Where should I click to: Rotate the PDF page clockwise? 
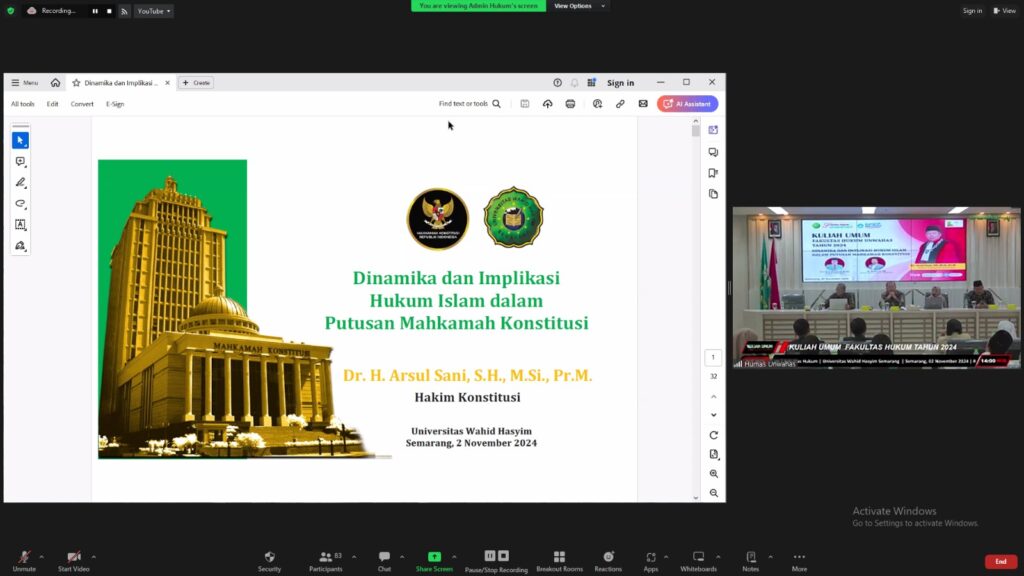(713, 435)
